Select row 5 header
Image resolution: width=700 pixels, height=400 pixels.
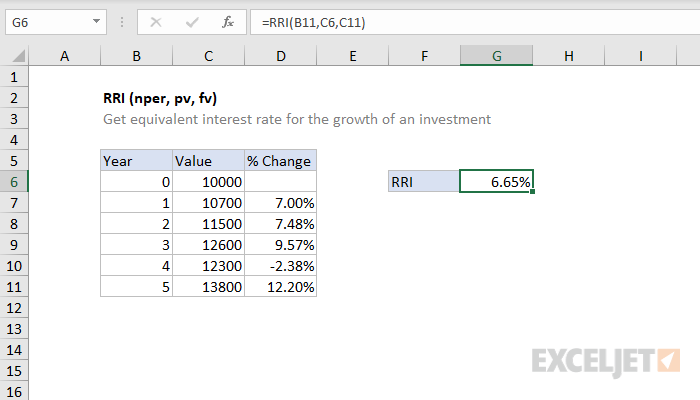tap(14, 161)
